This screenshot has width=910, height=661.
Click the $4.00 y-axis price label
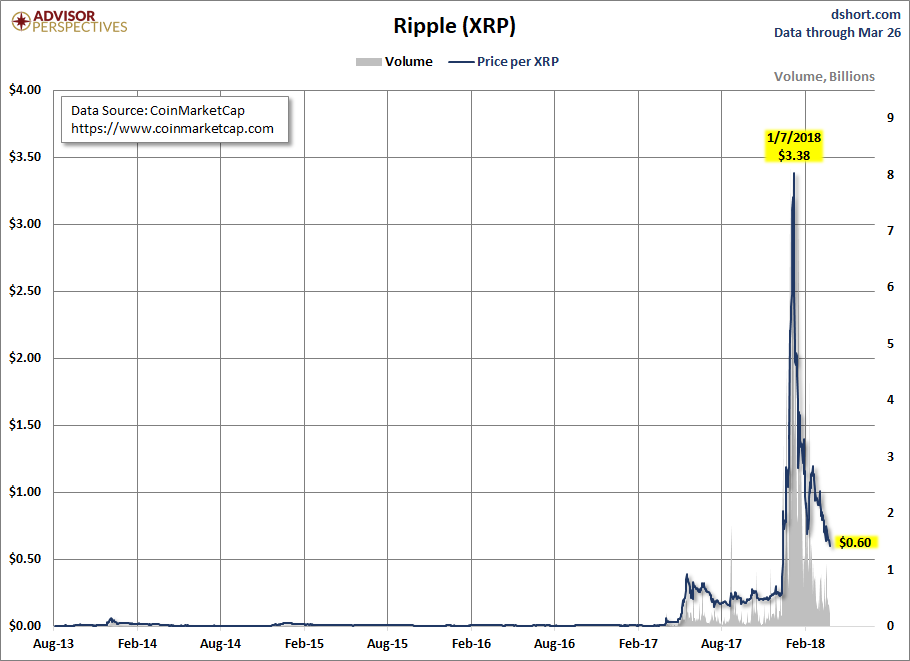point(25,90)
